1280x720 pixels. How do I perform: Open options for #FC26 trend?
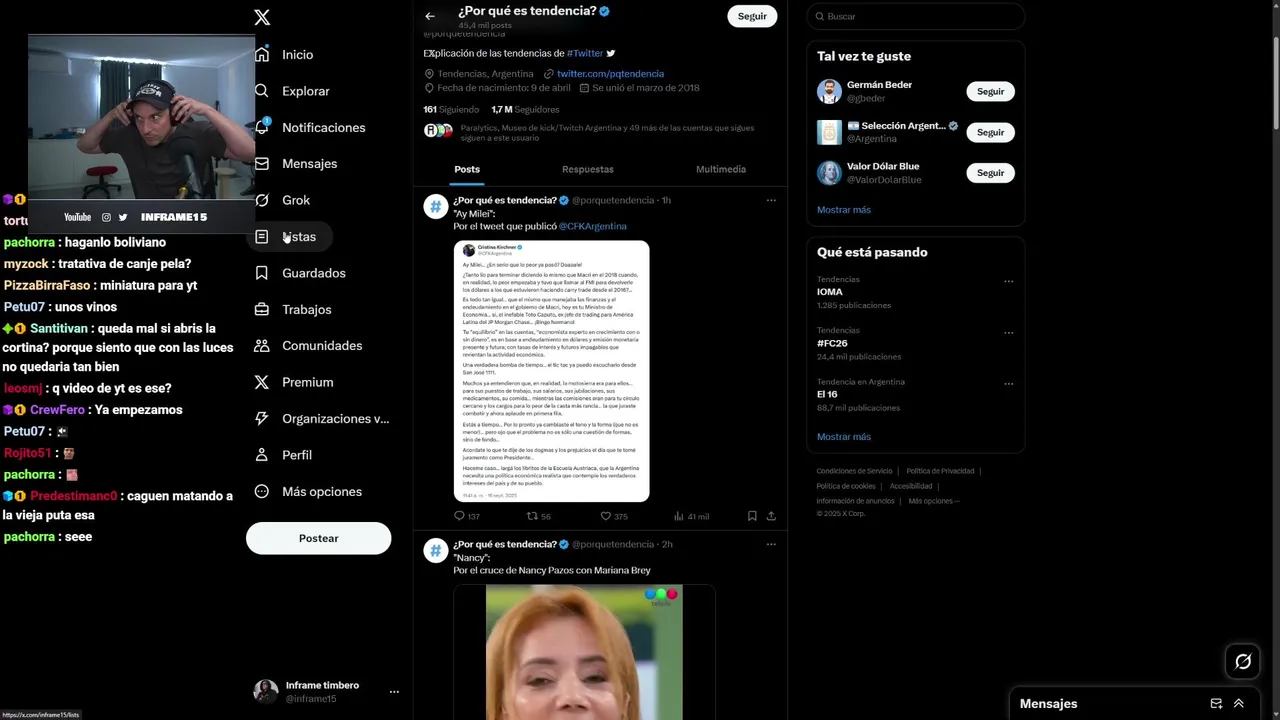click(x=1008, y=332)
